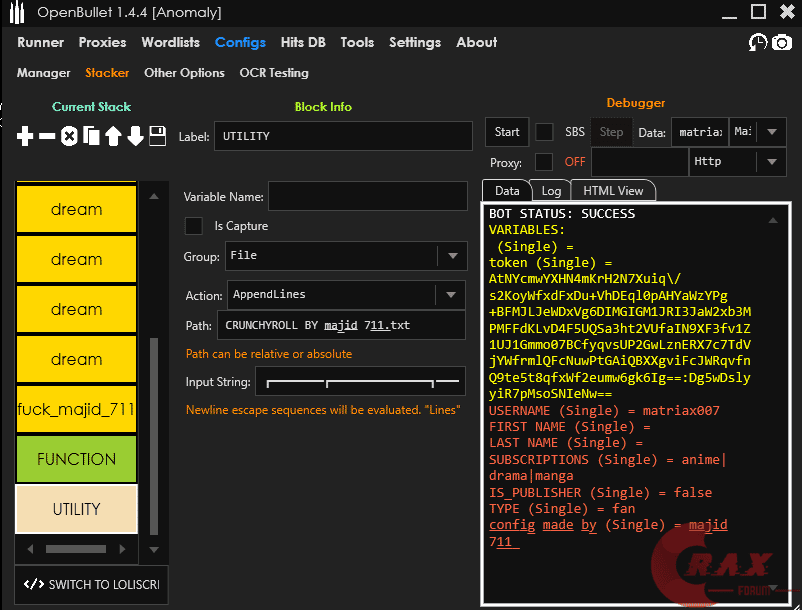The width and height of the screenshot is (802, 610).
Task: Click the disable block circle-X icon
Action: pos(69,136)
